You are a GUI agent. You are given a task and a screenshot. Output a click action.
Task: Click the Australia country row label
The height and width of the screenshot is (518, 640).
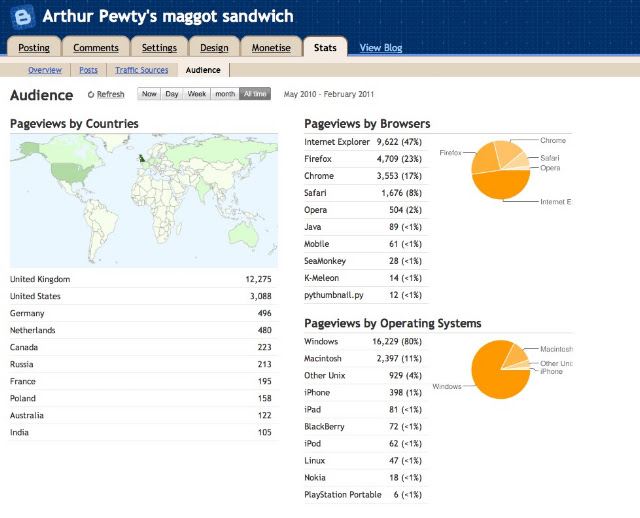(27, 416)
